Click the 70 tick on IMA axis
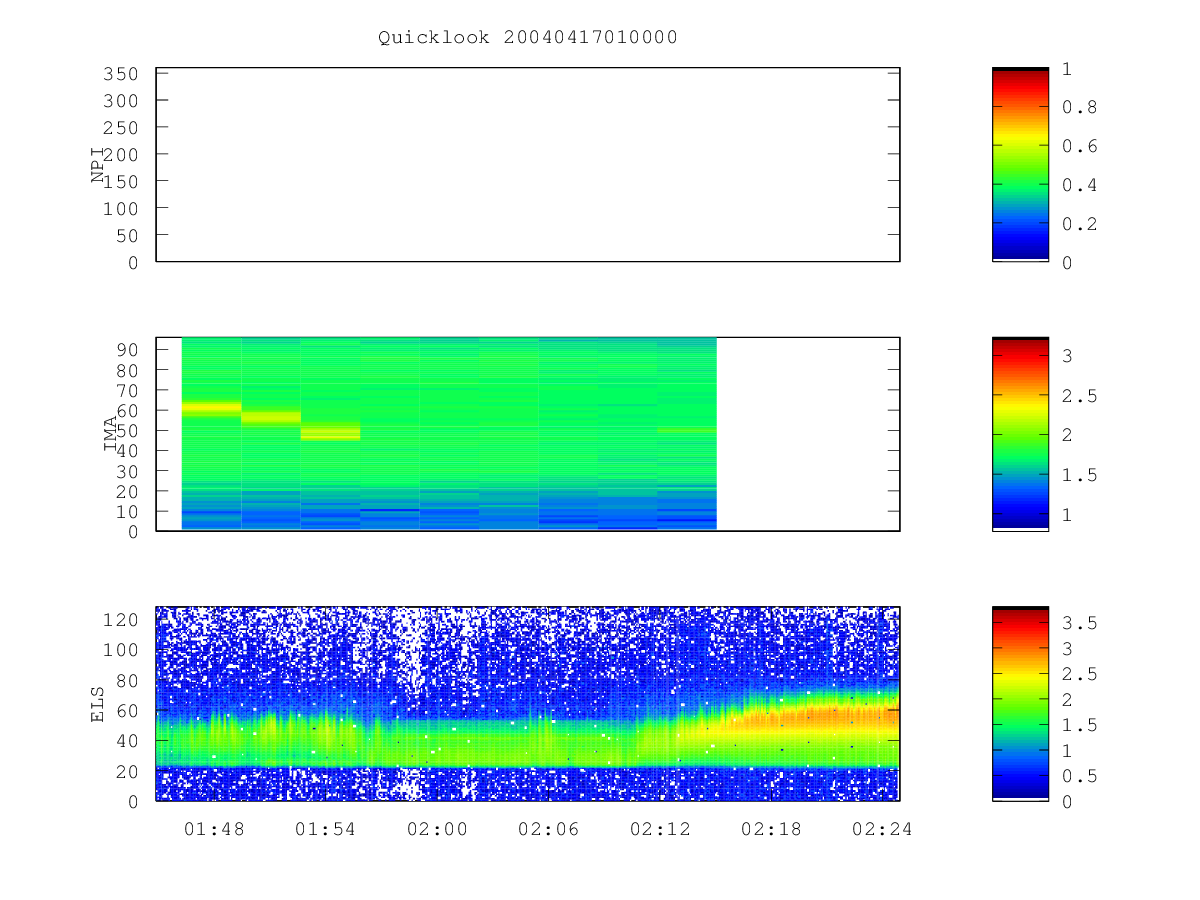 (126, 390)
